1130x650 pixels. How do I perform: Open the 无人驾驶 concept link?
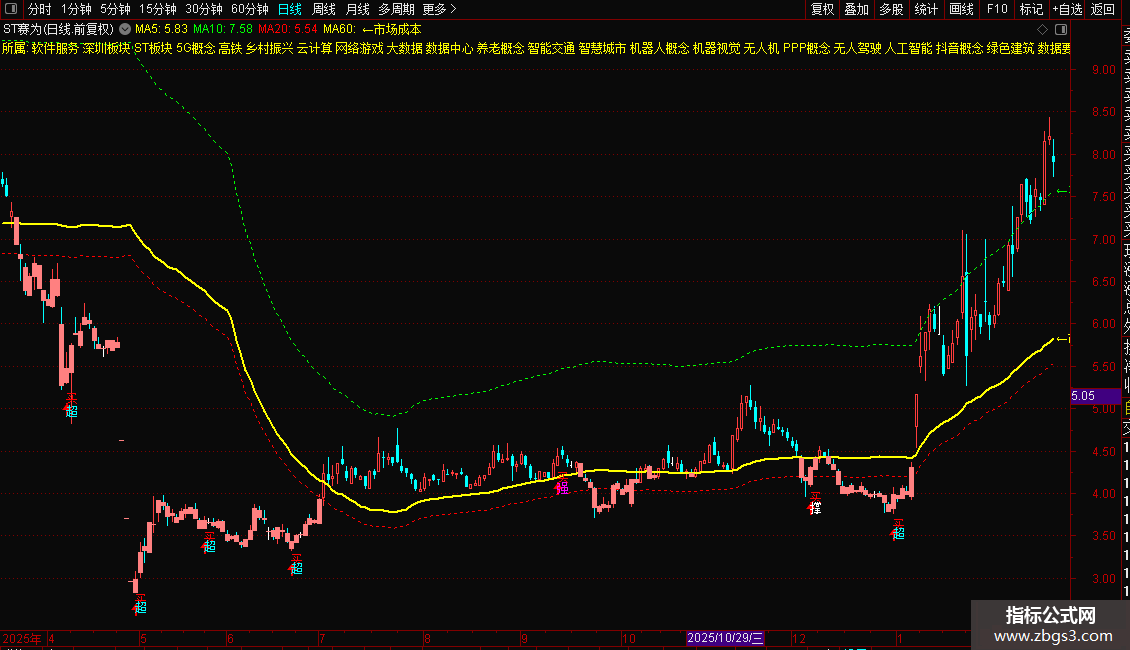858,48
